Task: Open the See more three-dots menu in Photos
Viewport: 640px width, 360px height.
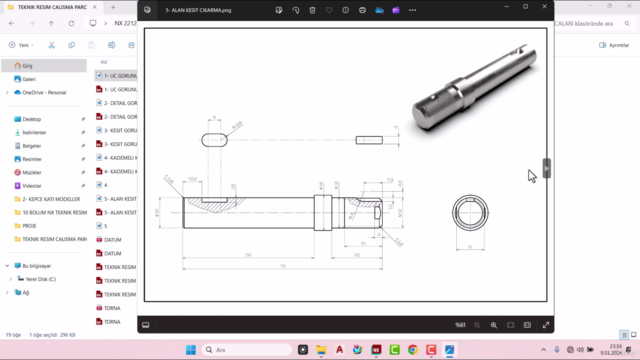Action: click(413, 10)
